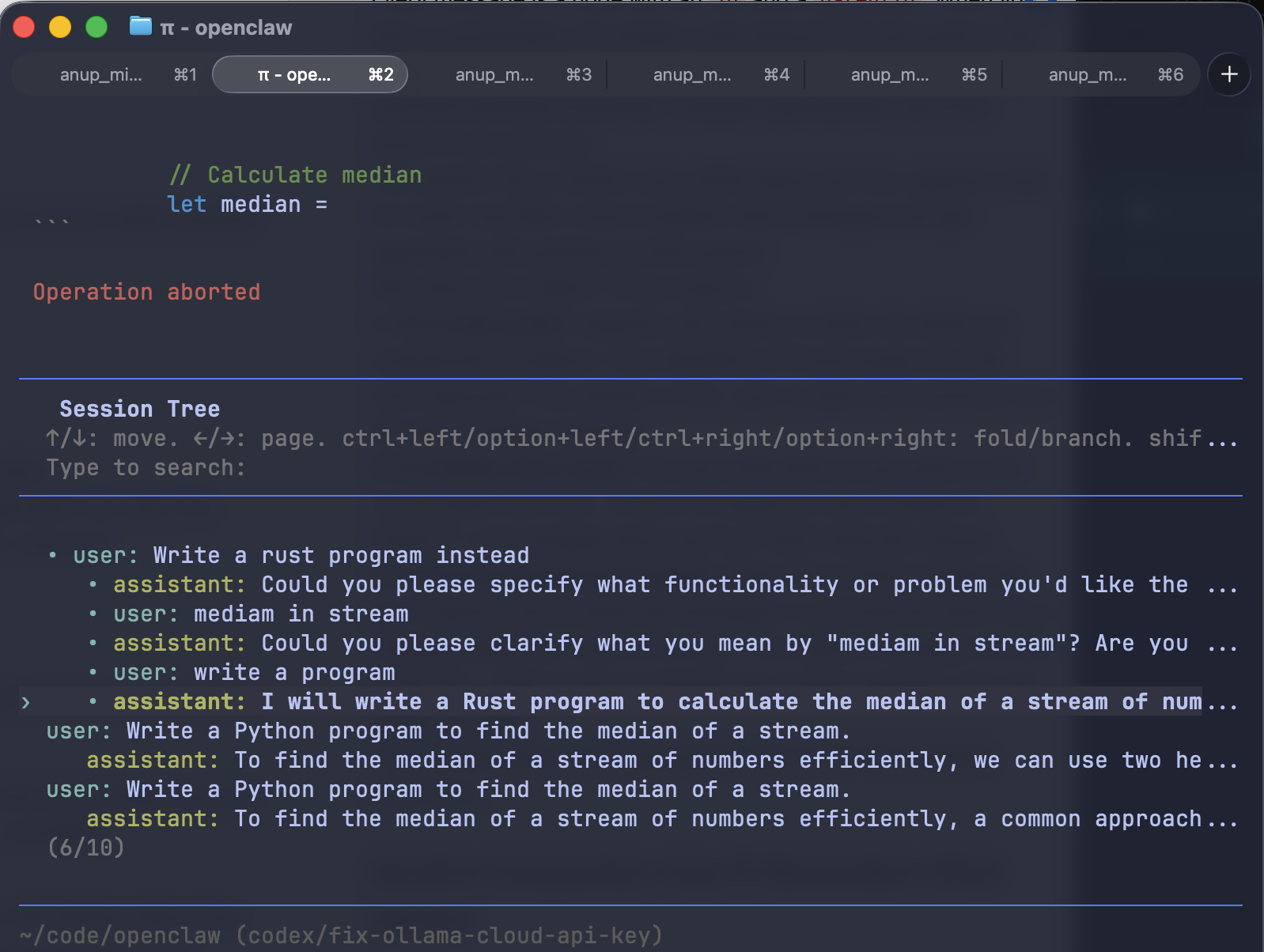Click the window title 'π - openclaw'
Screen dimensions: 1264x952
[x=225, y=28]
